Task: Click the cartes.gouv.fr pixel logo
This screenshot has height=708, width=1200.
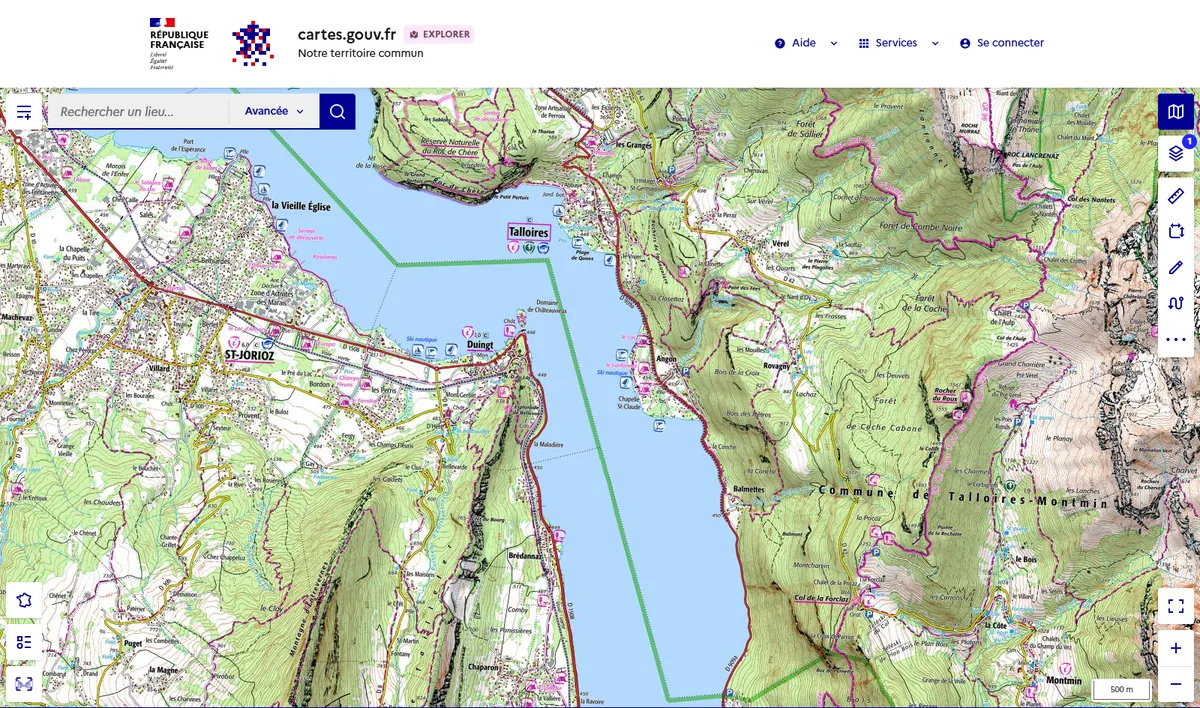Action: pyautogui.click(x=252, y=43)
